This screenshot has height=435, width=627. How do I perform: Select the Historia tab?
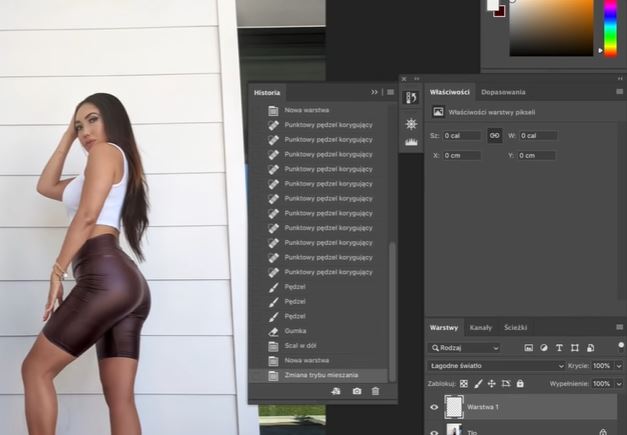pyautogui.click(x=267, y=93)
